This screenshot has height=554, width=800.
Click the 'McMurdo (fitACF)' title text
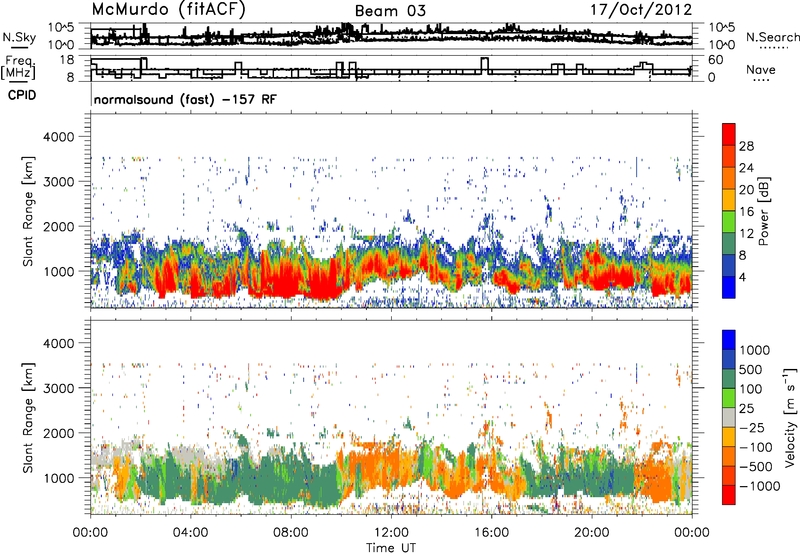tap(168, 10)
